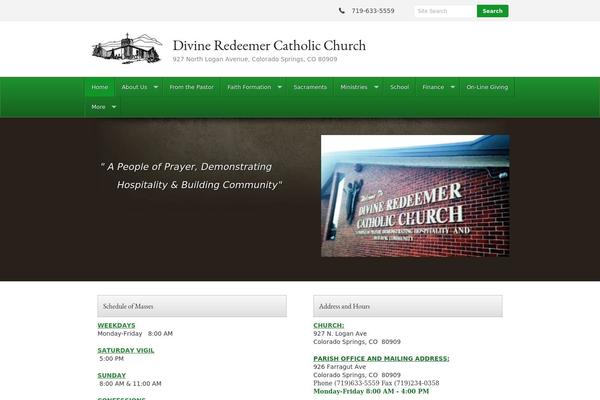Open the About Us menu item
The height and width of the screenshot is (400, 600).
tap(134, 87)
